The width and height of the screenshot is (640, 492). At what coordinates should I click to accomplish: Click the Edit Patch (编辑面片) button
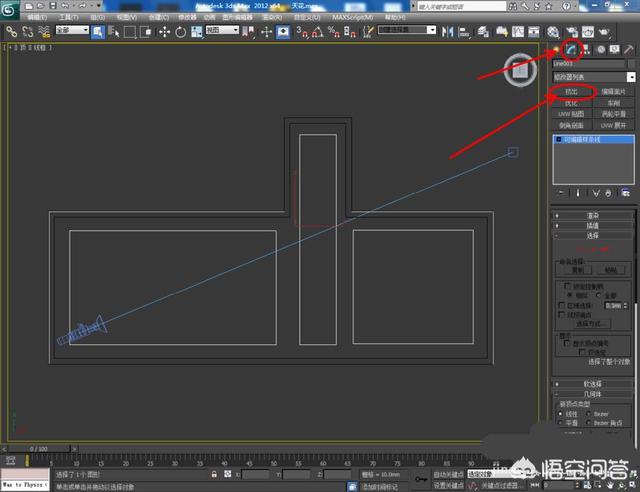(x=613, y=91)
